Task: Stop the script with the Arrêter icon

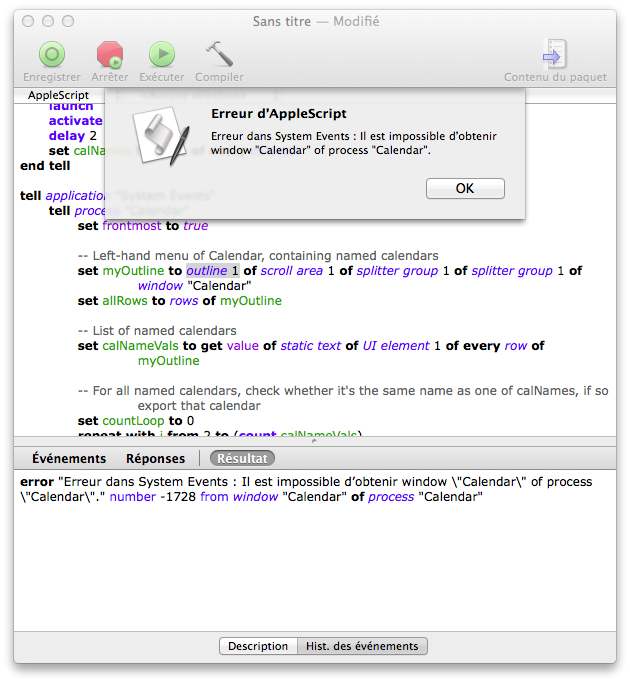Action: pyautogui.click(x=110, y=54)
